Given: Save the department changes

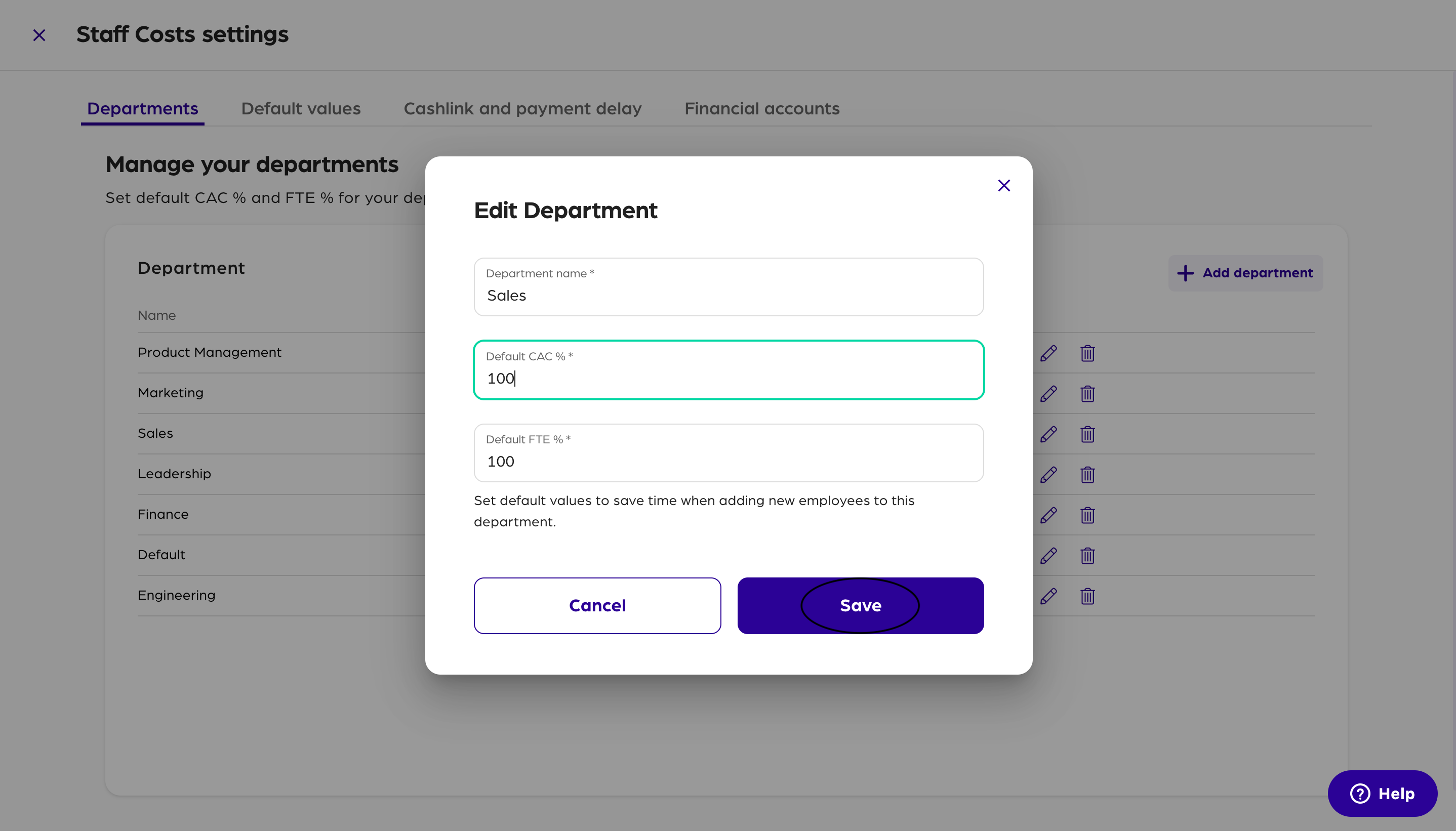Looking at the screenshot, I should click(x=860, y=606).
